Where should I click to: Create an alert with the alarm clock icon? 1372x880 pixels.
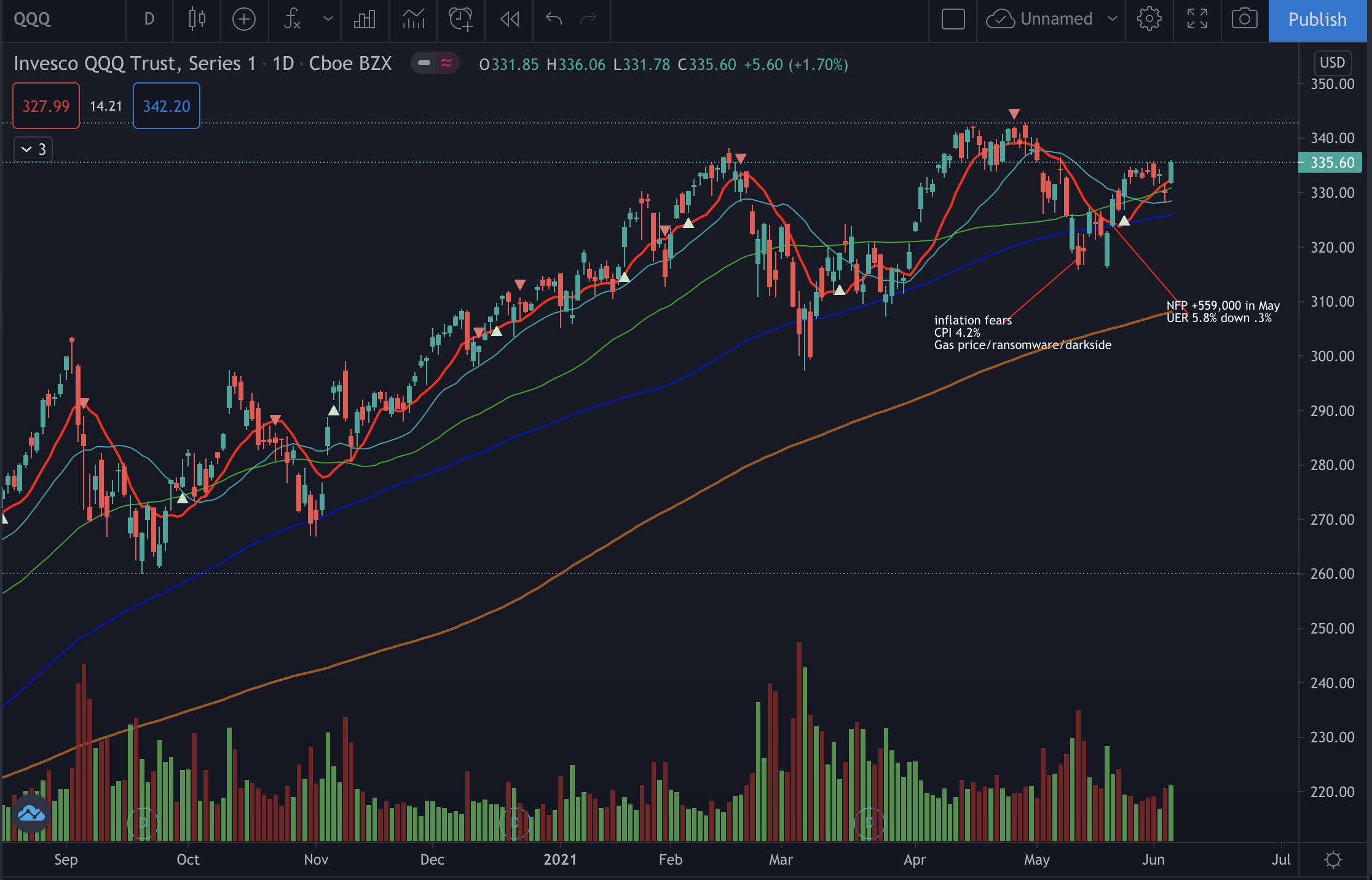coord(461,19)
